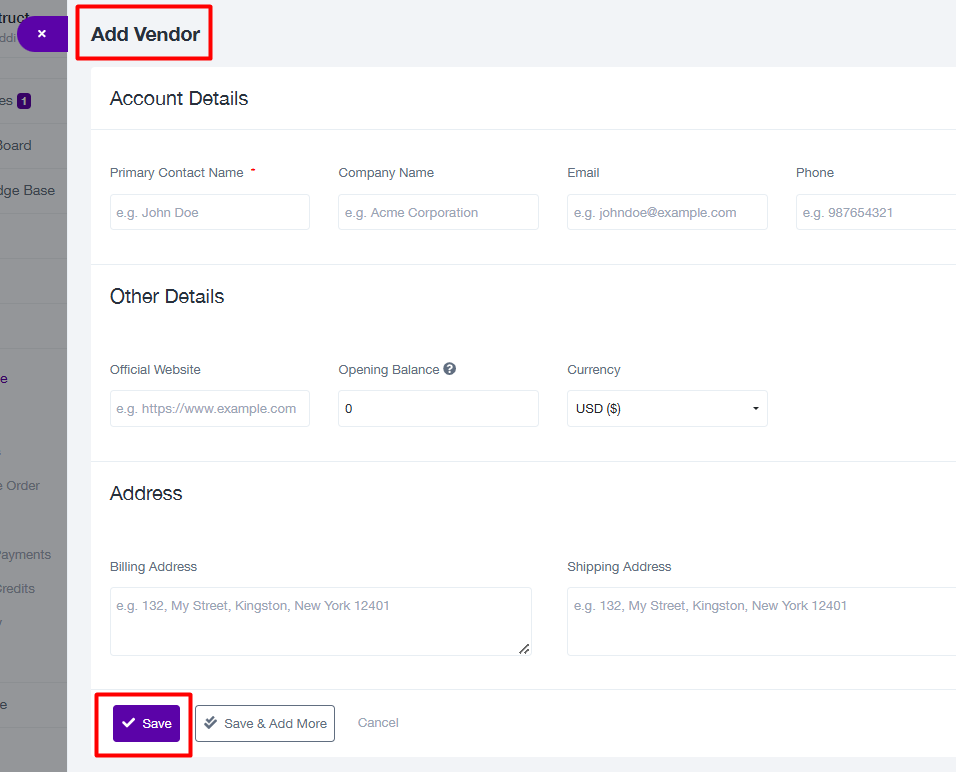
Task: Click the sidebar badge showing 1
Action: [x=24, y=101]
